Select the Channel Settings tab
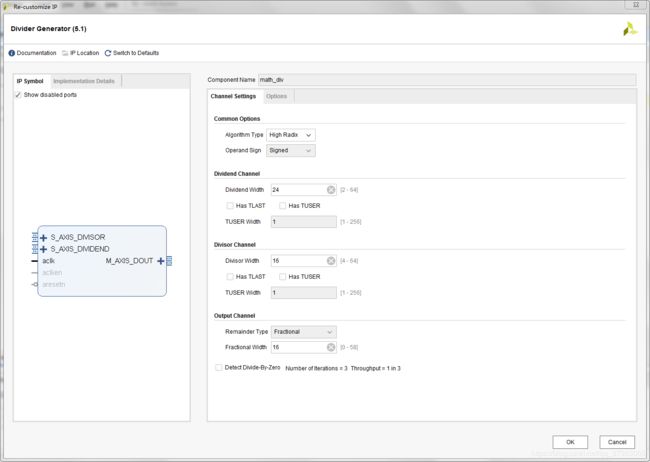This screenshot has width=650, height=462. click(x=233, y=96)
